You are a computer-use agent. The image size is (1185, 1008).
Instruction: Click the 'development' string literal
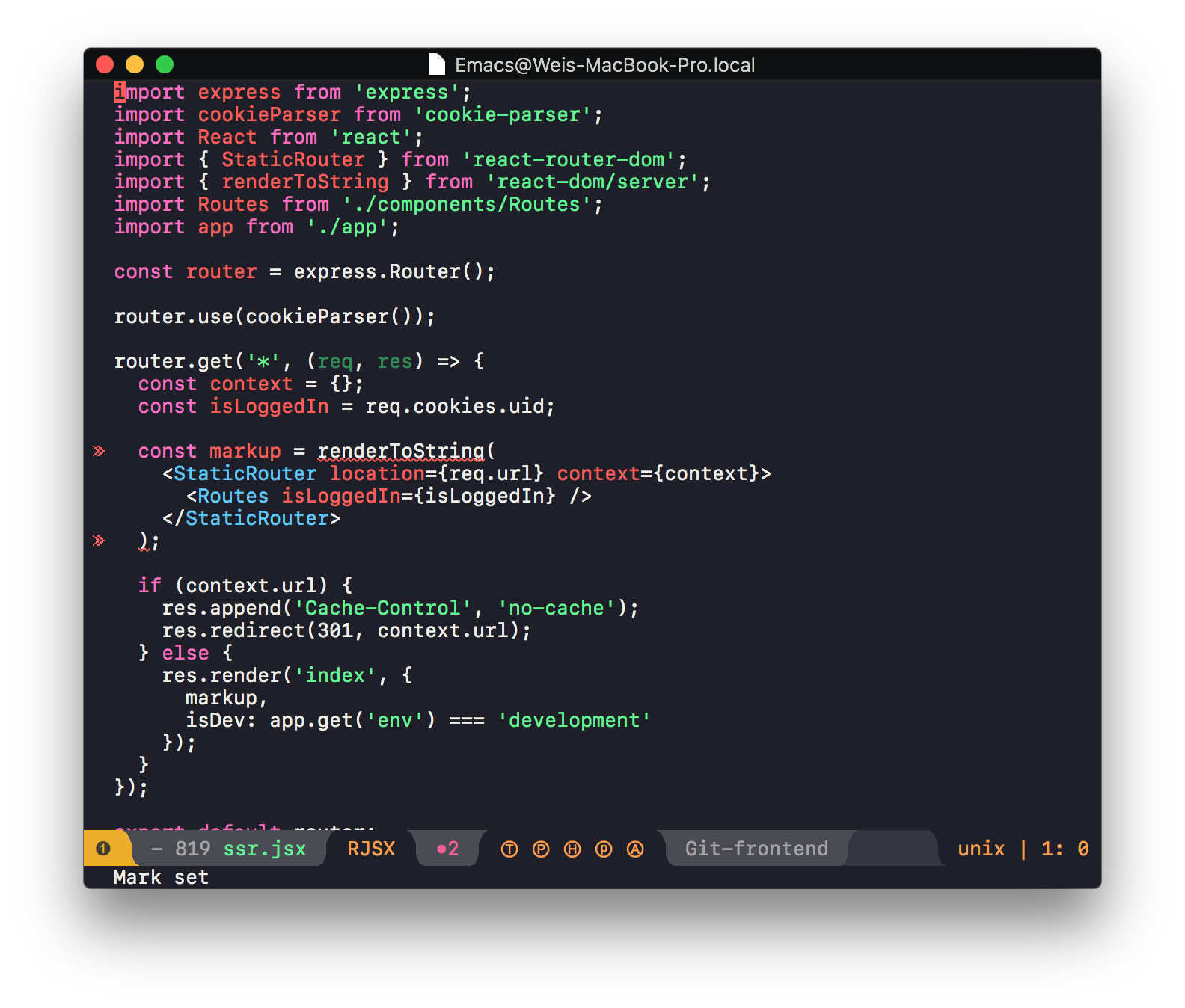(x=575, y=720)
